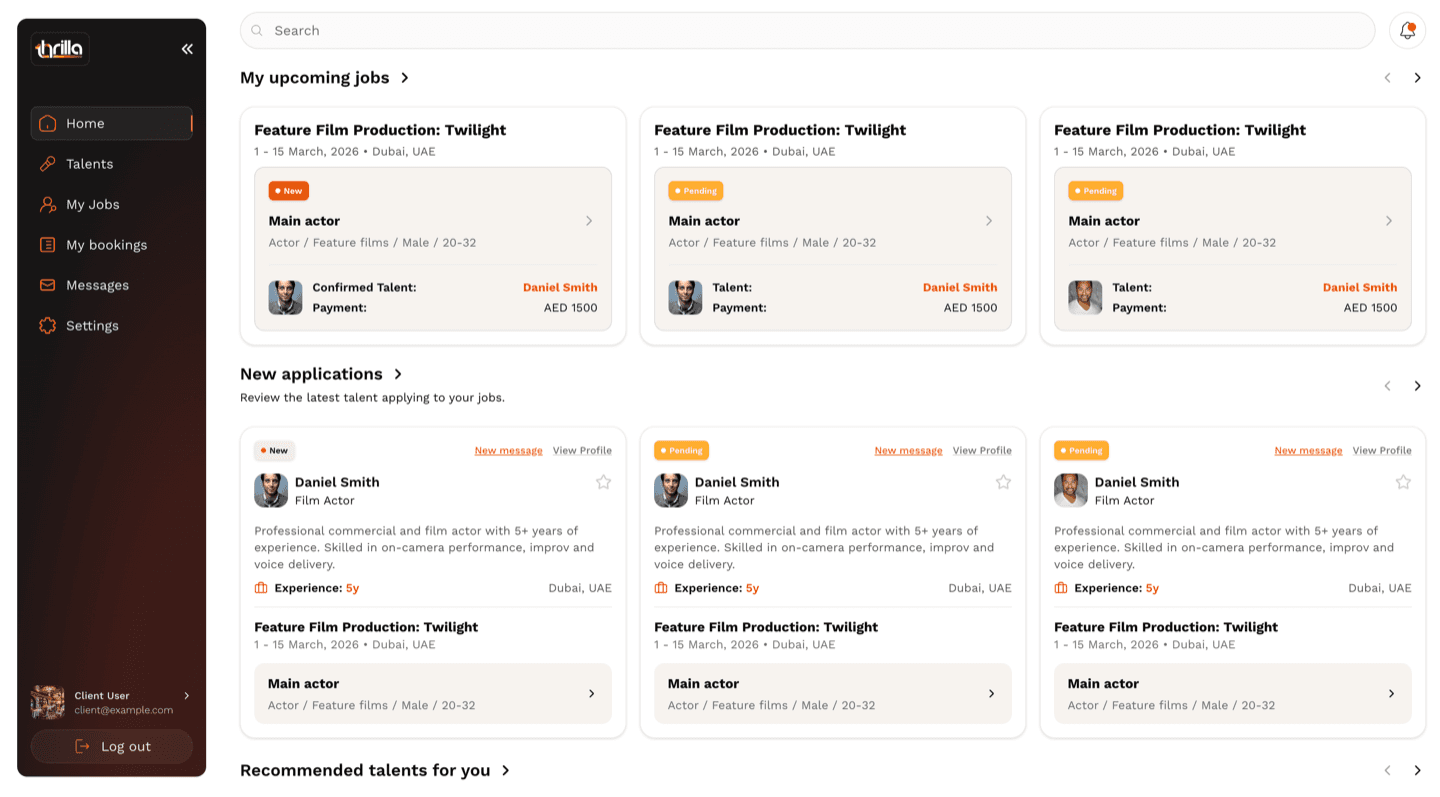Expand the Main actor role on the first upcoming job
1440x797 pixels.
589,221
